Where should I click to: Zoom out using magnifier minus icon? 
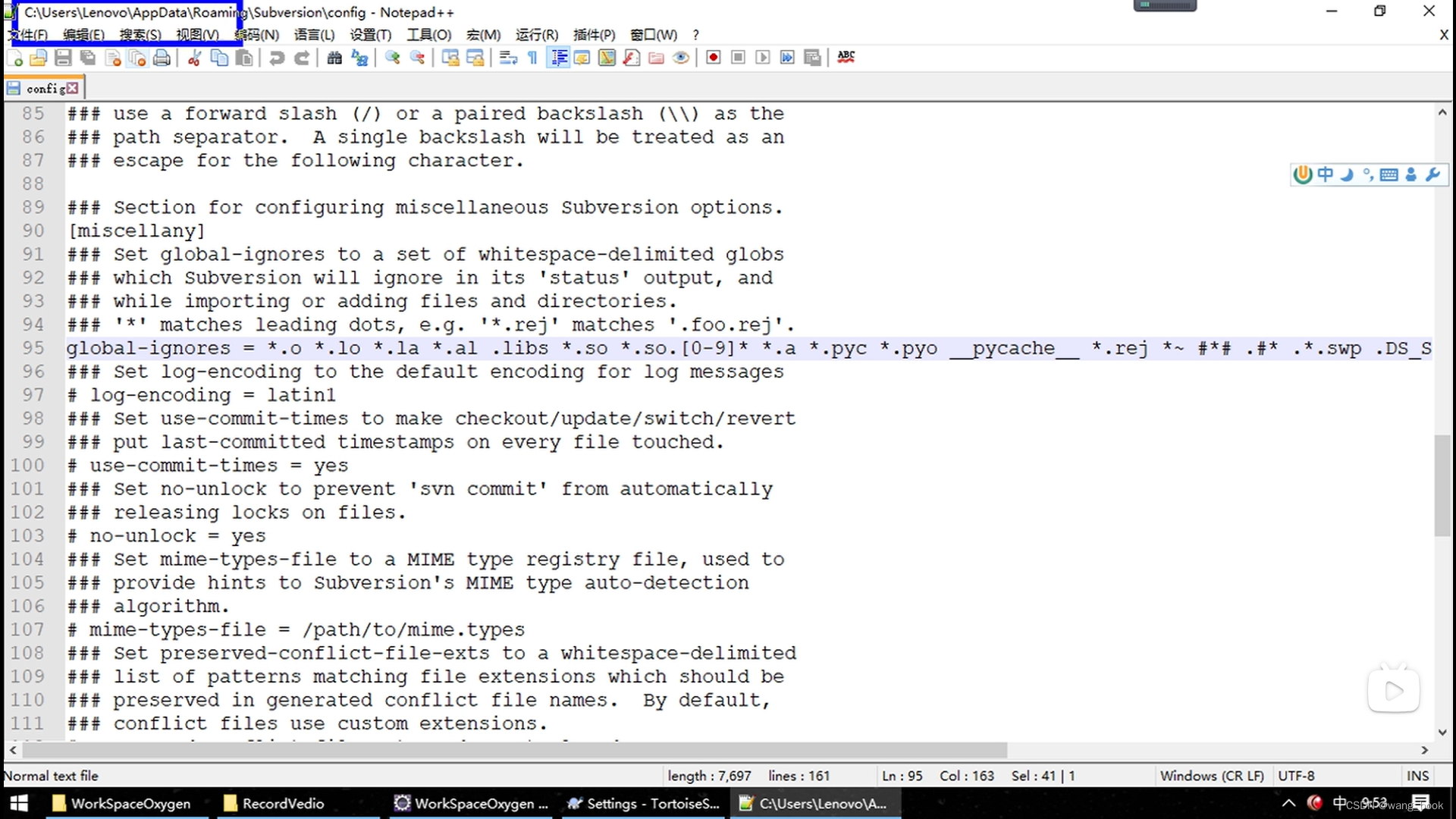pyautogui.click(x=417, y=58)
